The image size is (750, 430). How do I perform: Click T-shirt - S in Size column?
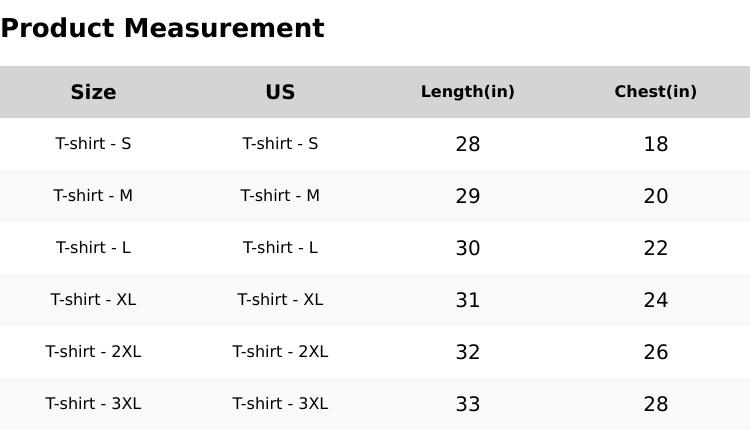coord(93,144)
